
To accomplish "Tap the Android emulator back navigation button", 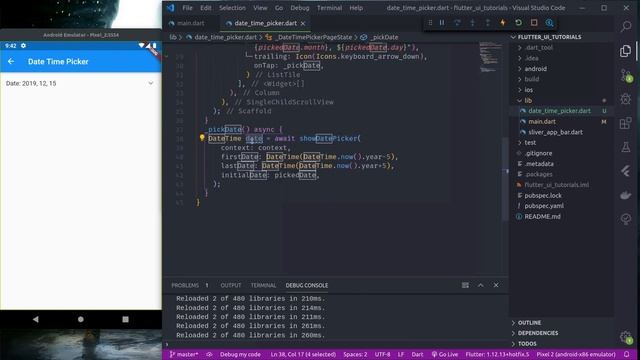I will (36, 319).
